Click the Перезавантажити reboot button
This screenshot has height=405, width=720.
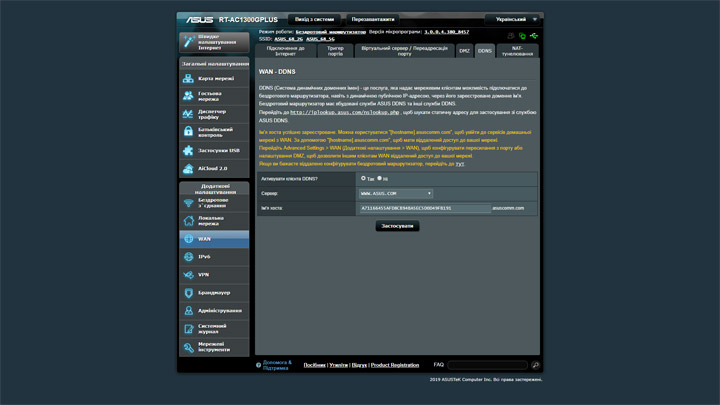pyautogui.click(x=373, y=20)
